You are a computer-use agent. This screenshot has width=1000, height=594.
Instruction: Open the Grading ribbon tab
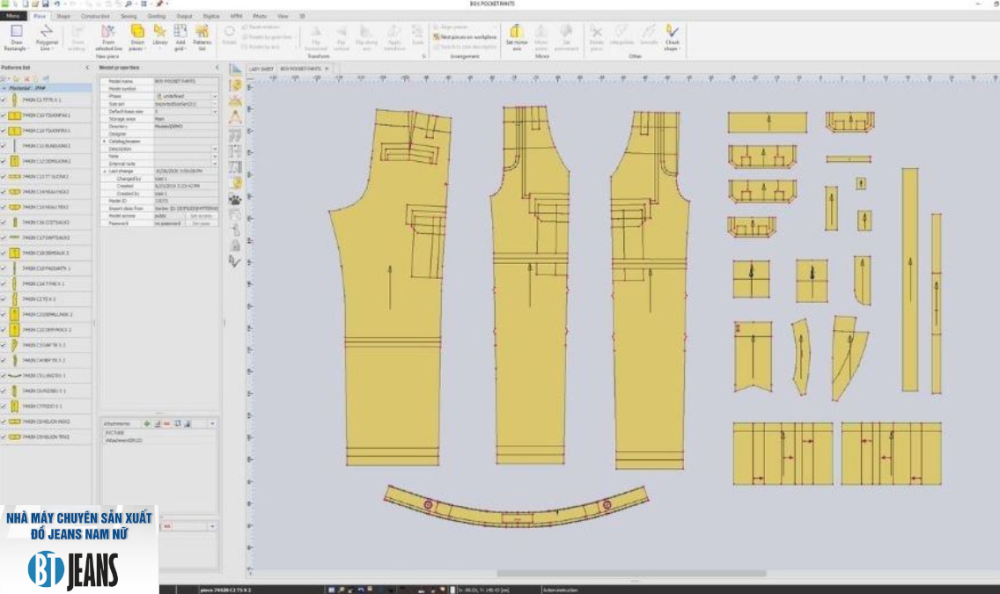(157, 17)
